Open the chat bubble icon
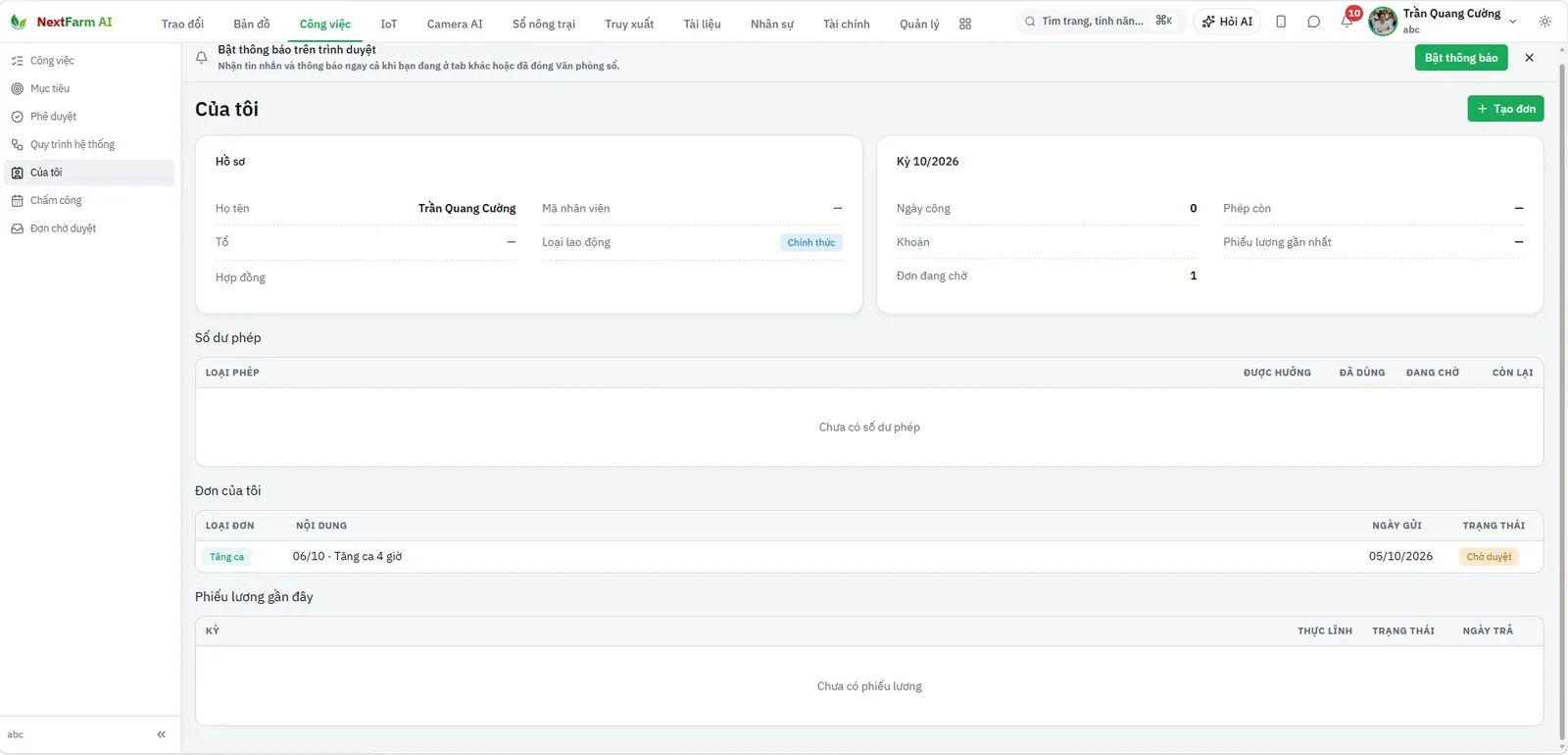The width and height of the screenshot is (1568, 755). pyautogui.click(x=1314, y=22)
